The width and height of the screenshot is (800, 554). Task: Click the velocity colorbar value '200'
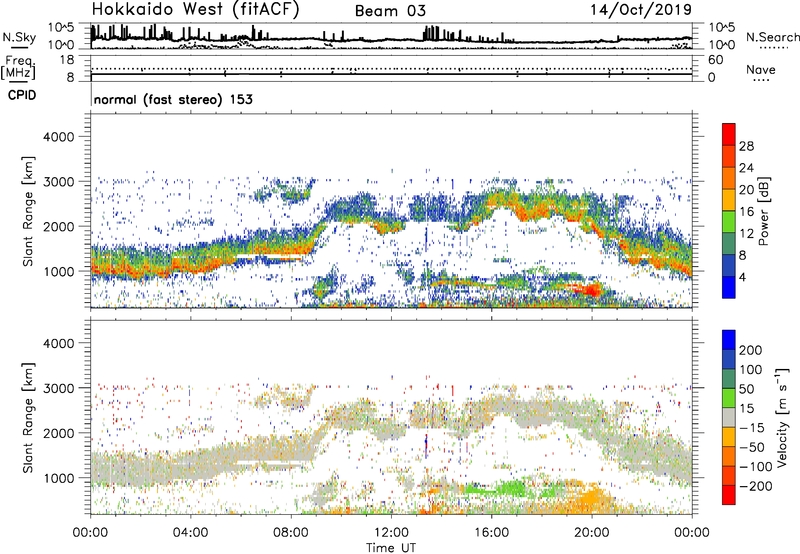click(x=751, y=350)
